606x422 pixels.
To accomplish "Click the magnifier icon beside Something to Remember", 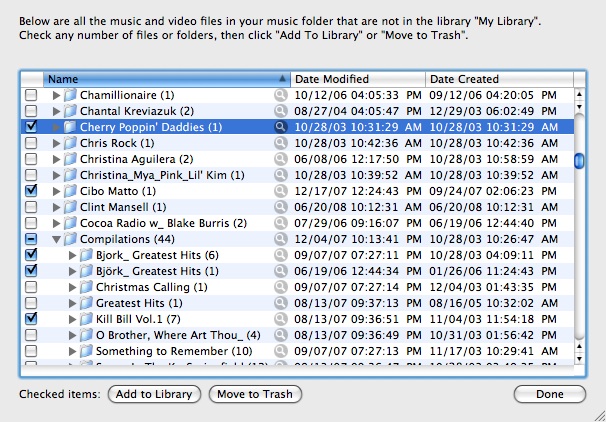I will point(281,351).
